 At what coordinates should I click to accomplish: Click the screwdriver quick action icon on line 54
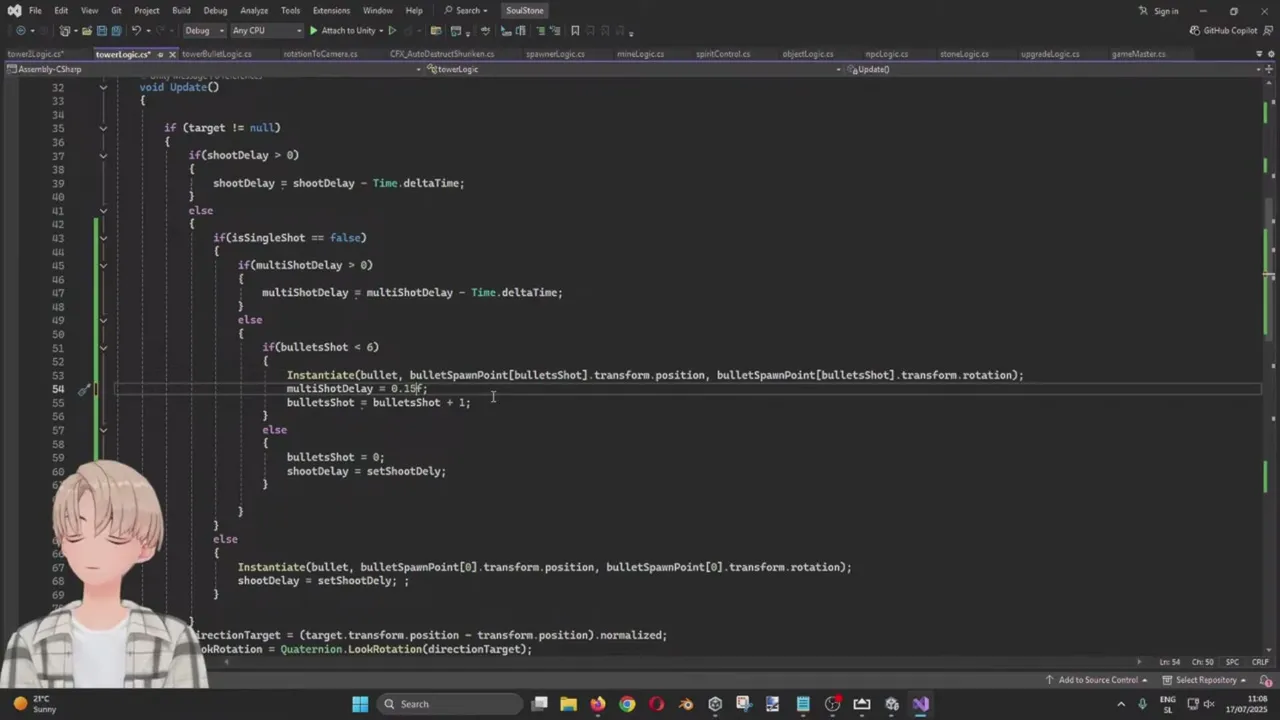[84, 389]
